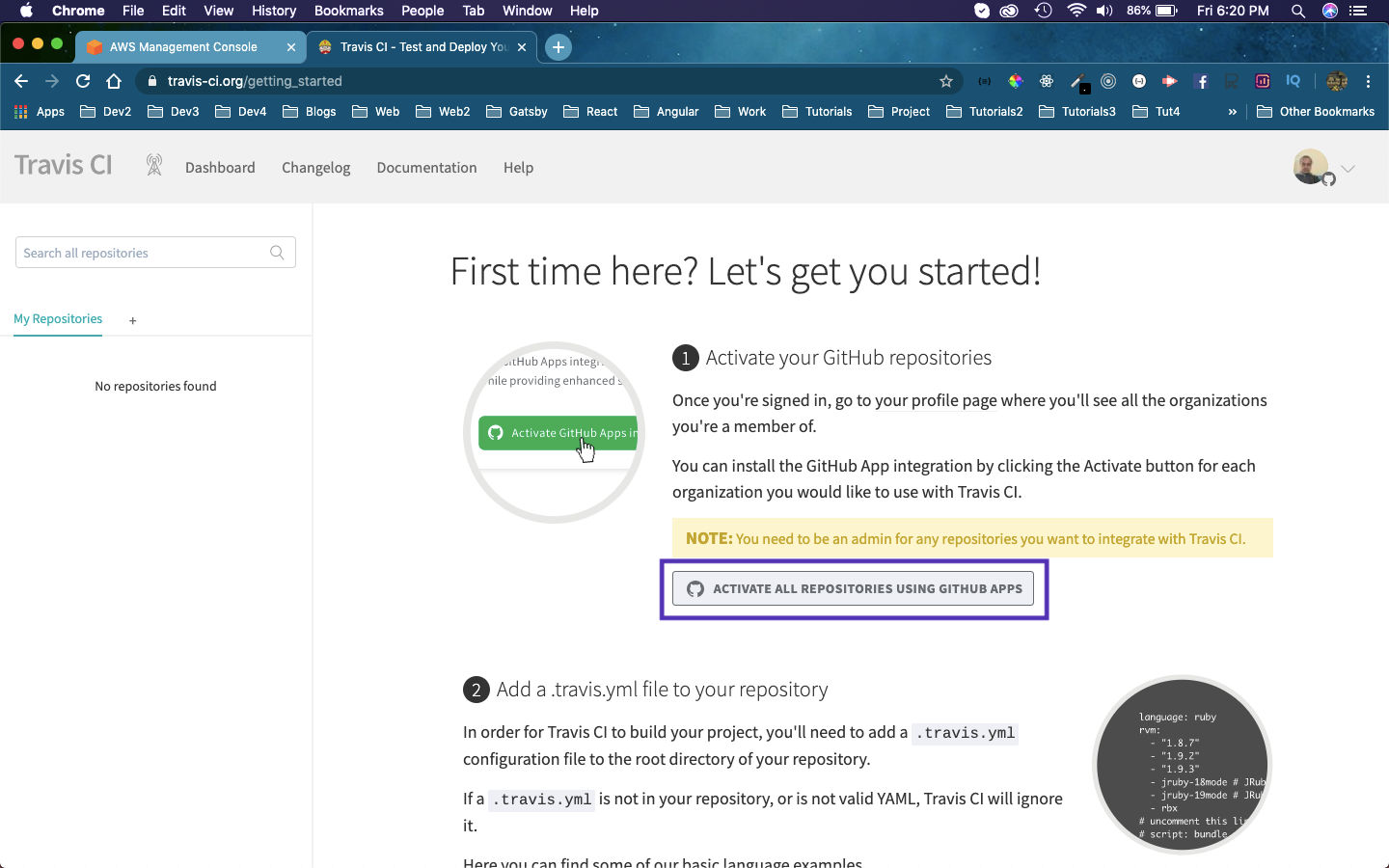Viewport: 1389px width, 868px height.
Task: Open the Time Machine menu bar icon
Action: point(1043,11)
